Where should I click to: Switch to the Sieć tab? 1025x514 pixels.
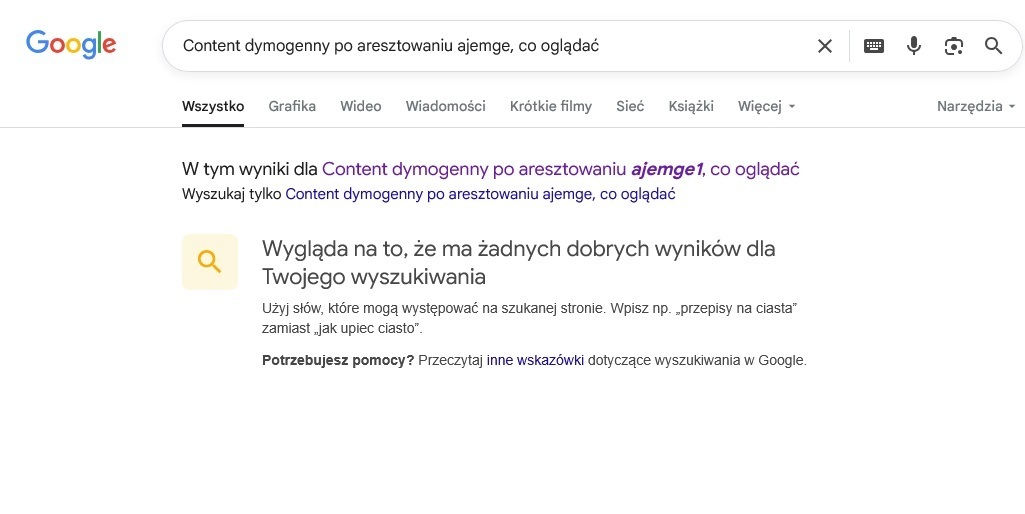click(630, 106)
